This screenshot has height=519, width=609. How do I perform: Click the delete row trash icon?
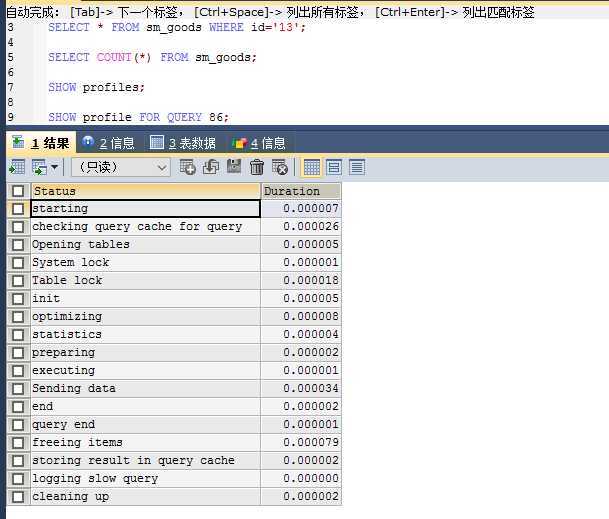(x=257, y=167)
